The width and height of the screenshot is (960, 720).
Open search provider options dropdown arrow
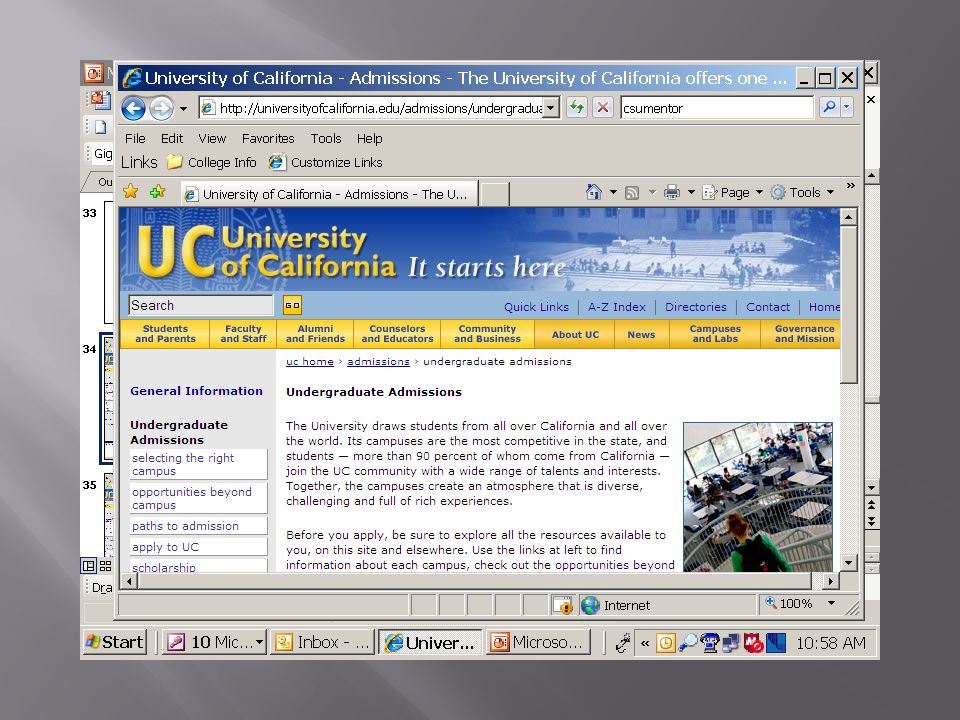click(x=847, y=107)
